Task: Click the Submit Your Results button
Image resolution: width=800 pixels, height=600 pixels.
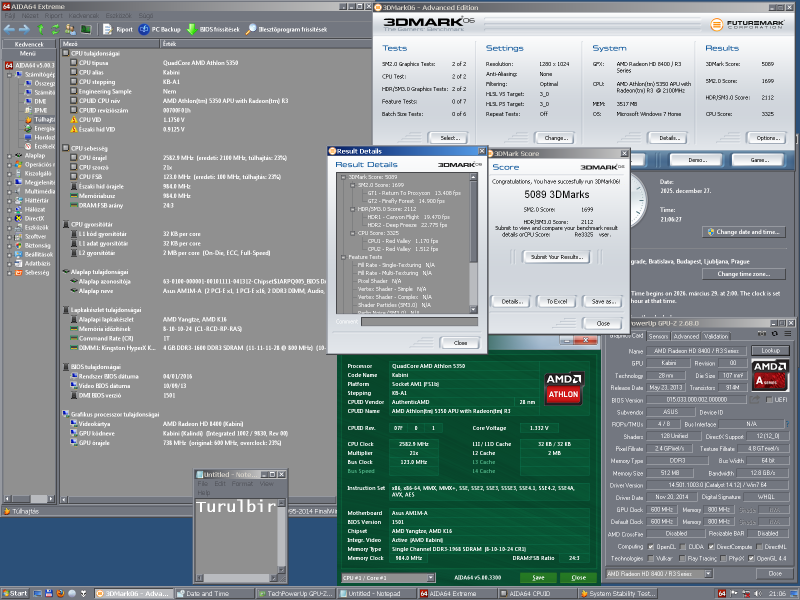Action: point(558,257)
